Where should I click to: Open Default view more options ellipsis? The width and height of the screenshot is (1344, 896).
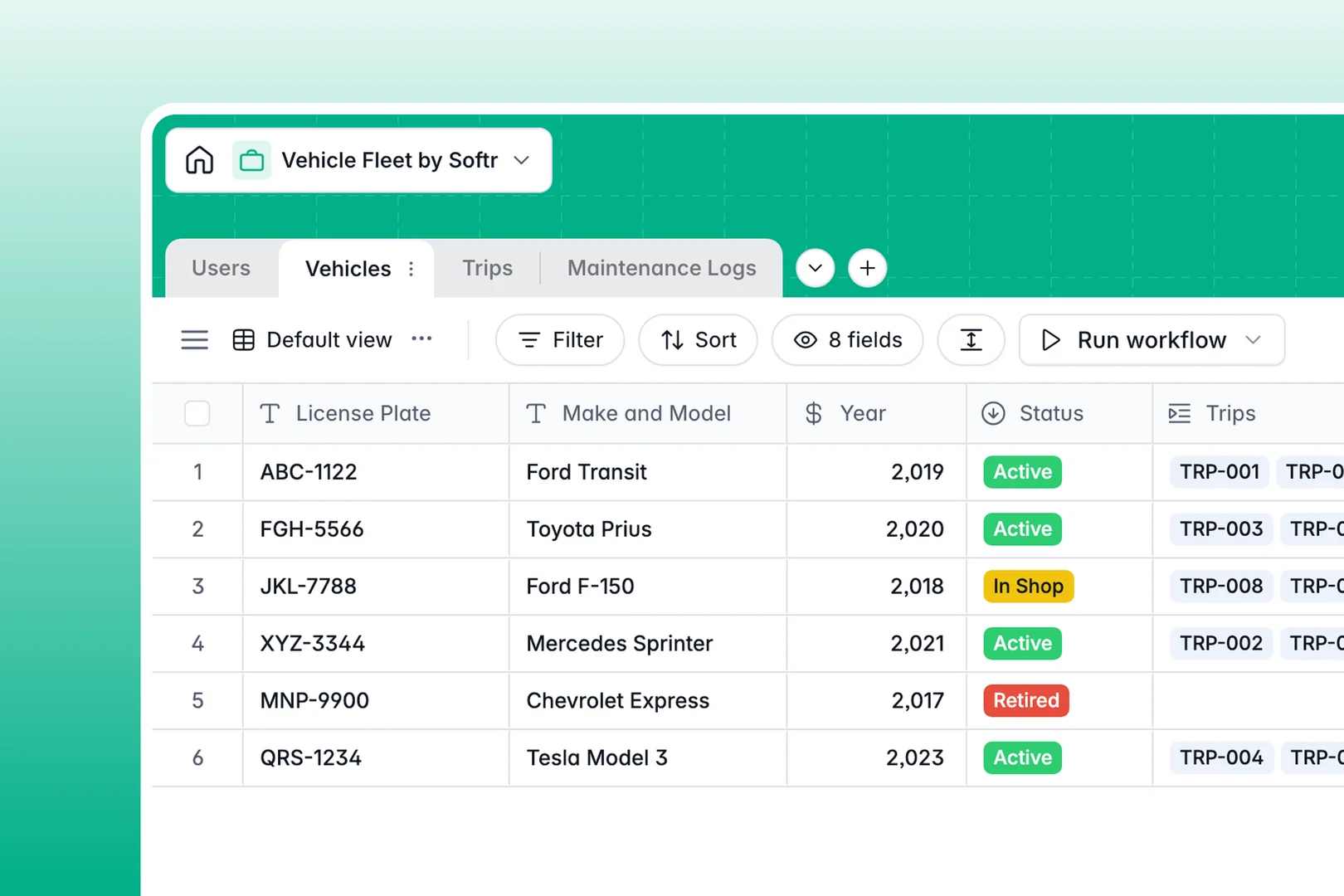[x=421, y=338]
